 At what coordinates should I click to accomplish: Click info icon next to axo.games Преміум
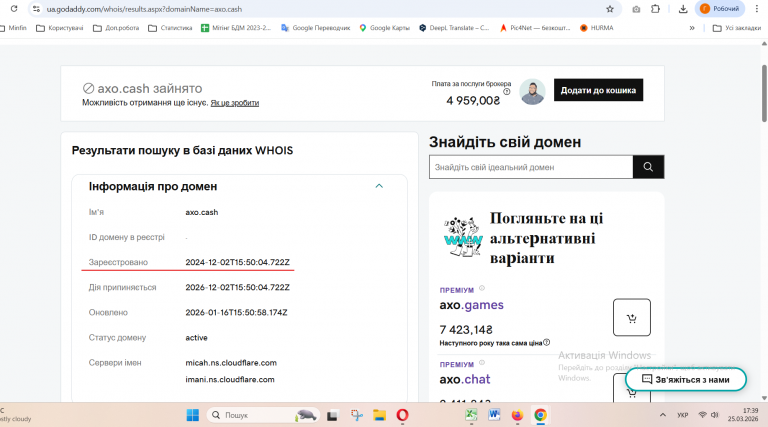point(482,288)
